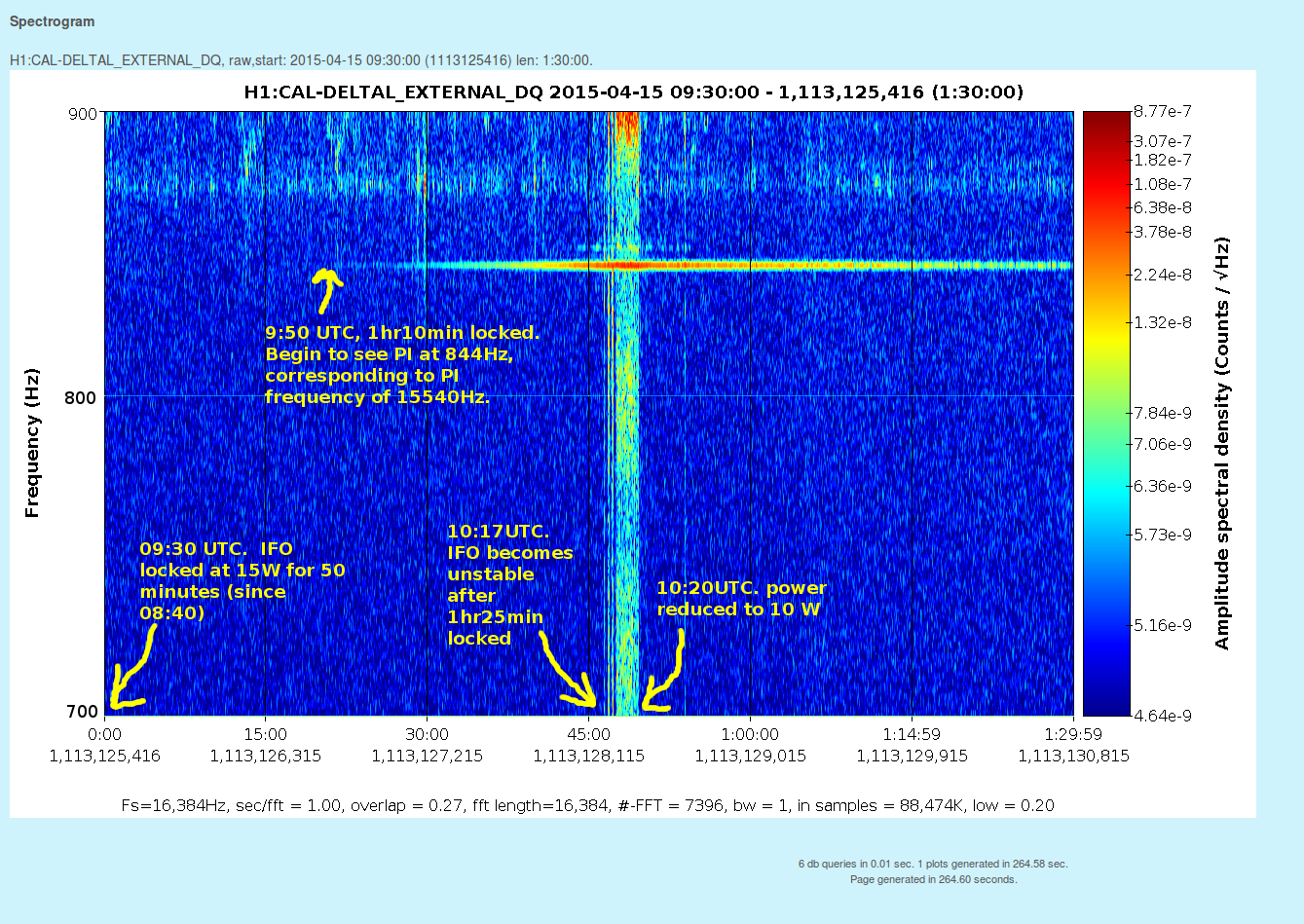Viewport: 1304px width, 924px height.
Task: Click the FFT parameters line starting with Fs=16,384Hz
Action: coord(588,805)
